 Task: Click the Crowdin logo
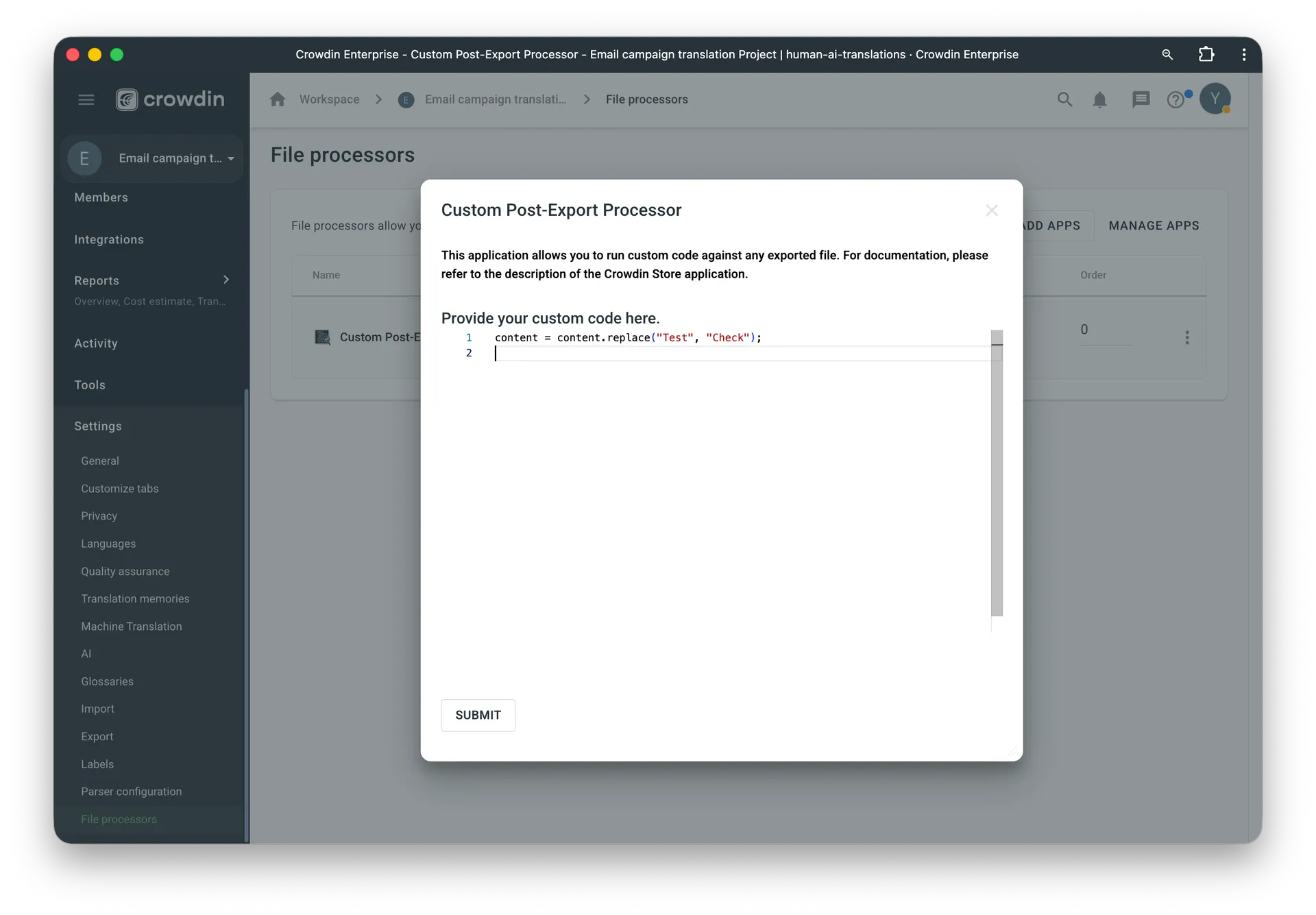[x=170, y=100]
